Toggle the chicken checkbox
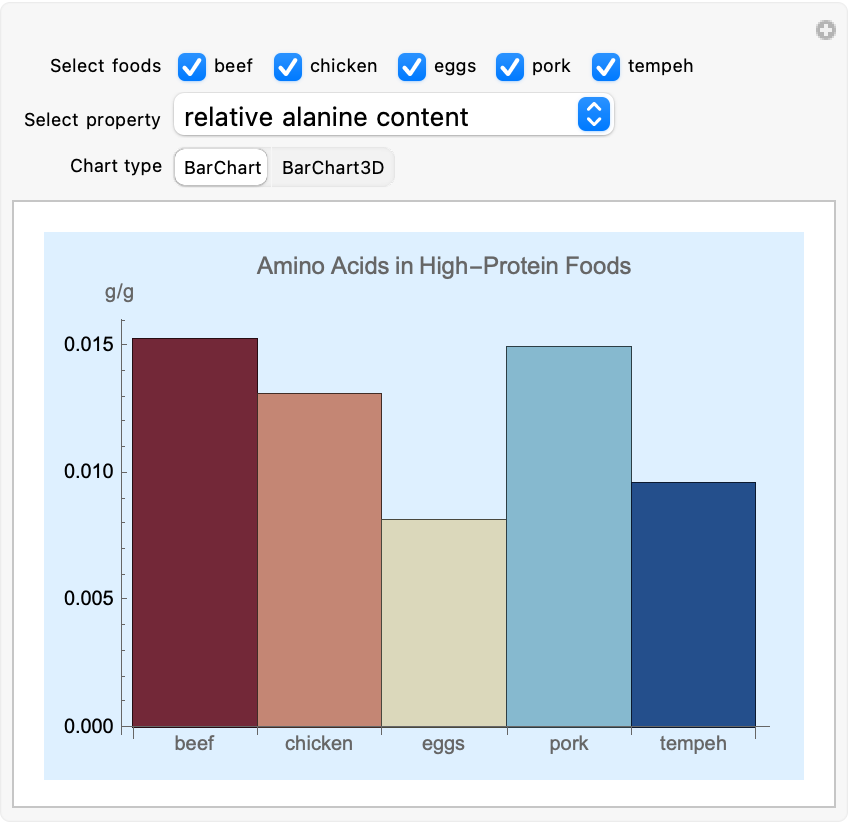This screenshot has height=826, width=848. point(288,67)
